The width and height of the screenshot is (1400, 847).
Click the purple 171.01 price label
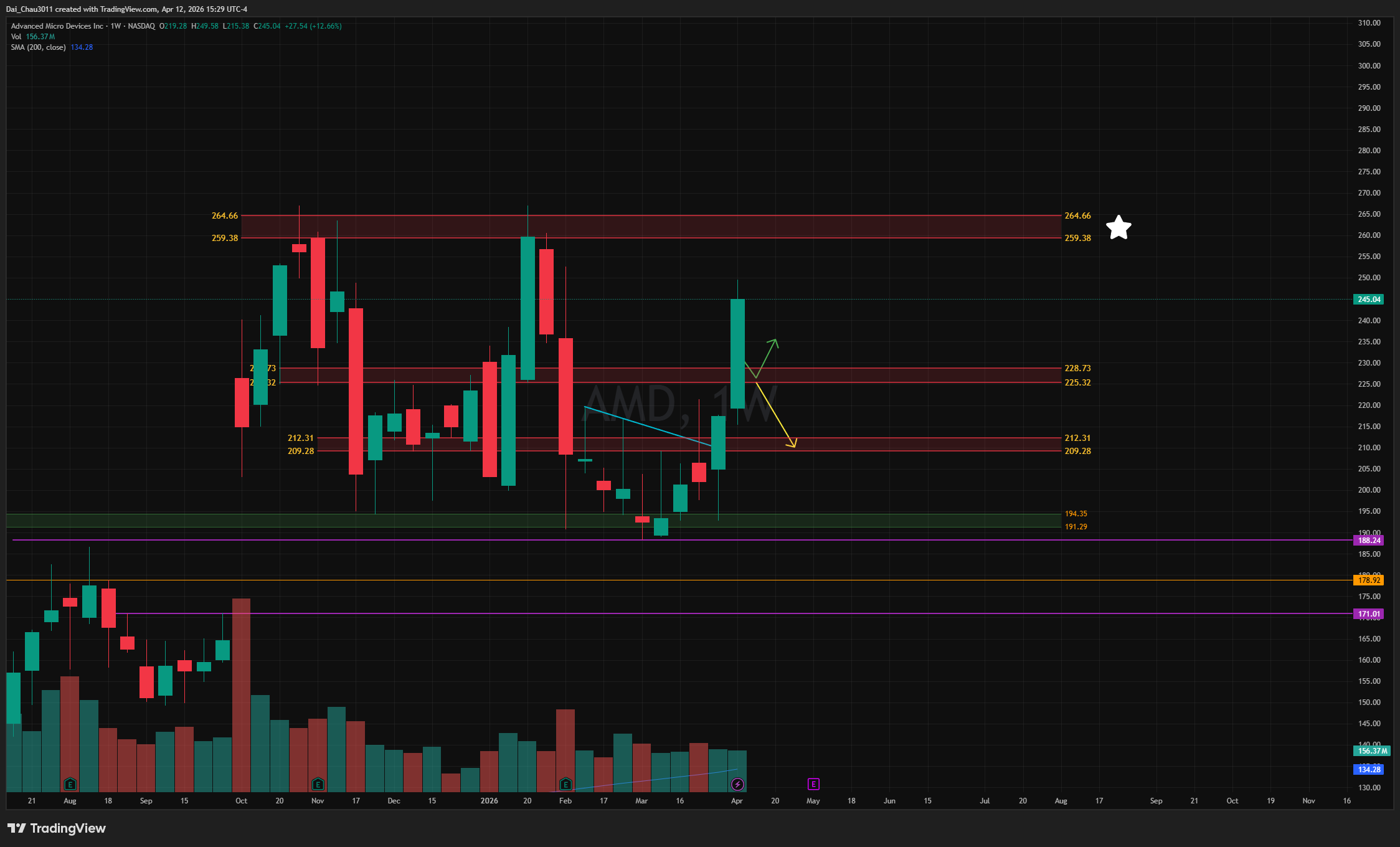tap(1369, 614)
